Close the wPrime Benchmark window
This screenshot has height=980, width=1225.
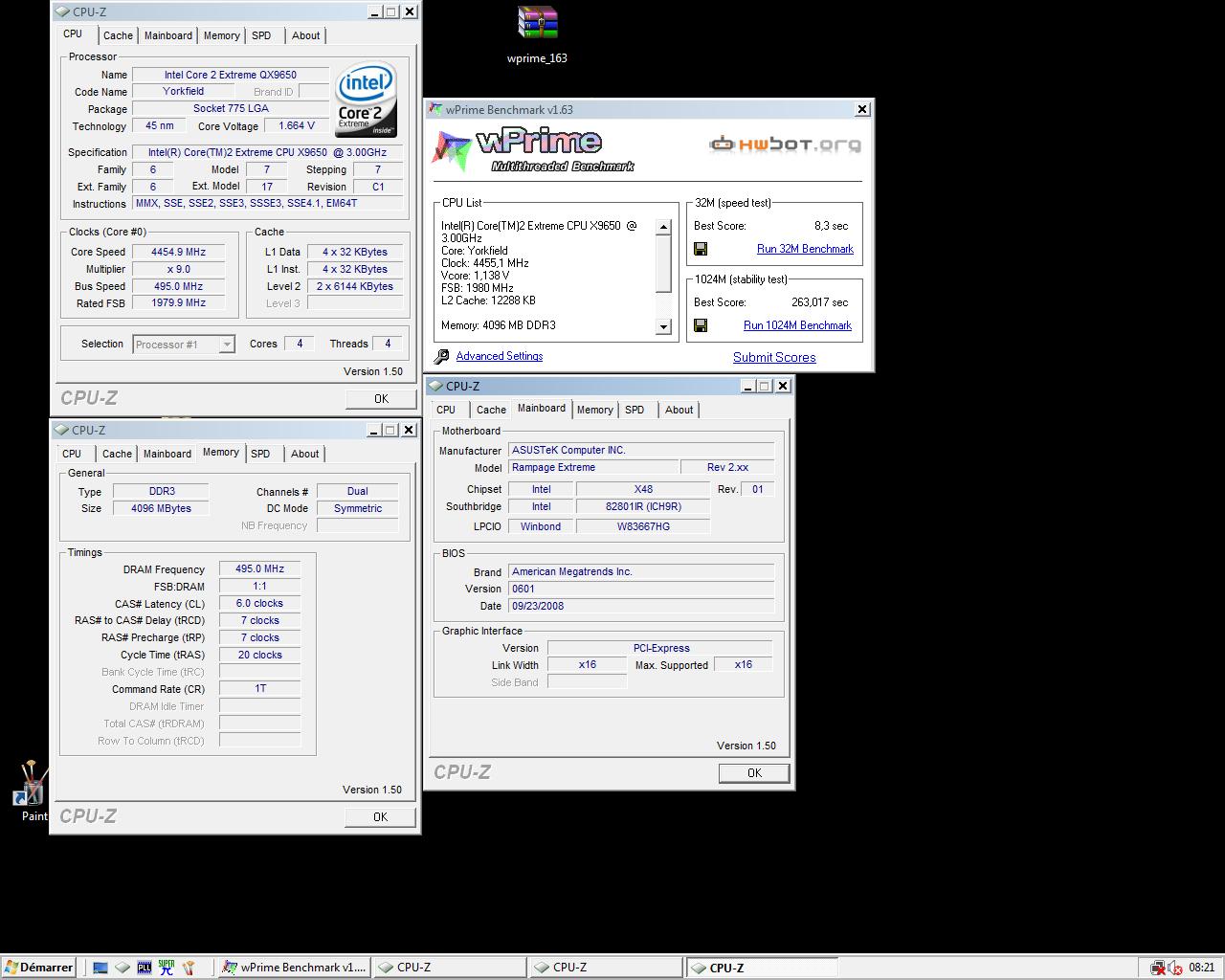(862, 109)
